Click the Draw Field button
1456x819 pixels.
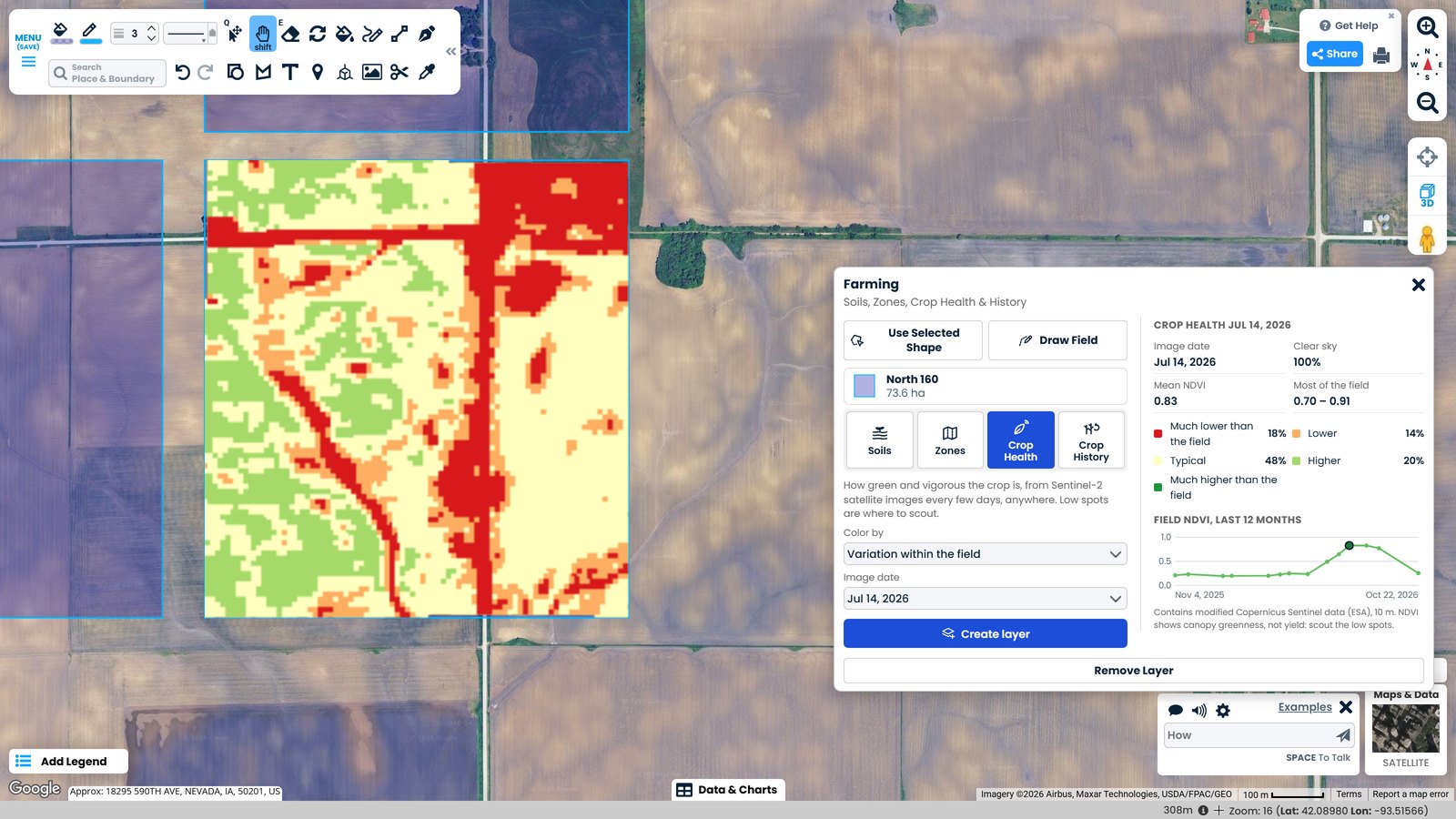1057,340
